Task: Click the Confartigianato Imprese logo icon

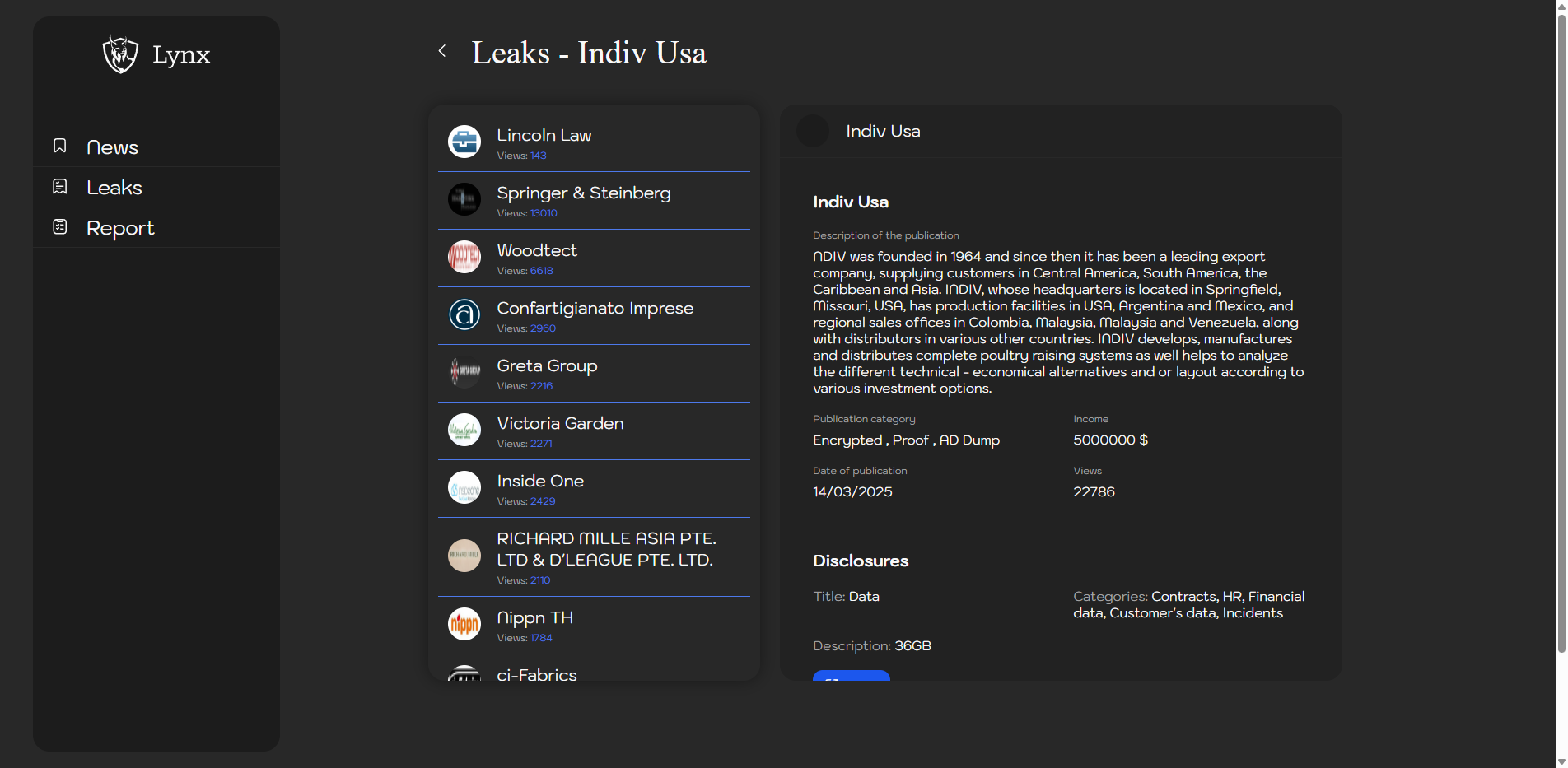Action: [x=464, y=314]
